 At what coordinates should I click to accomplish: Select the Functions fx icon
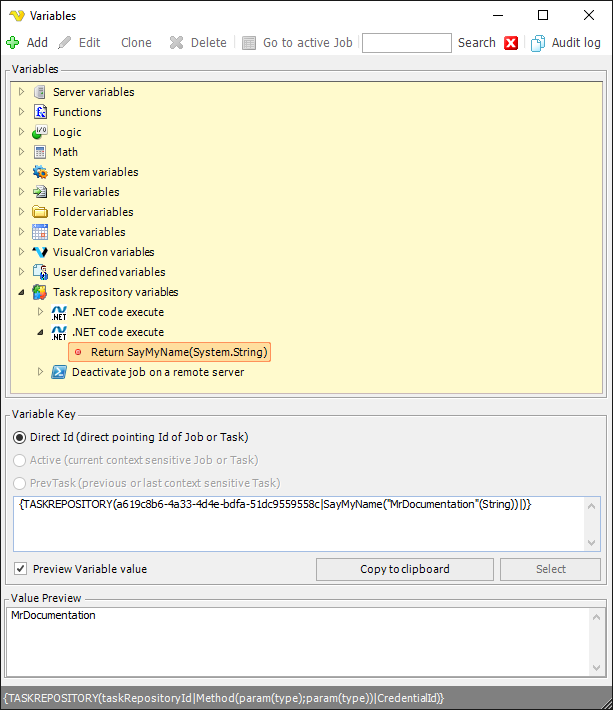[40, 112]
